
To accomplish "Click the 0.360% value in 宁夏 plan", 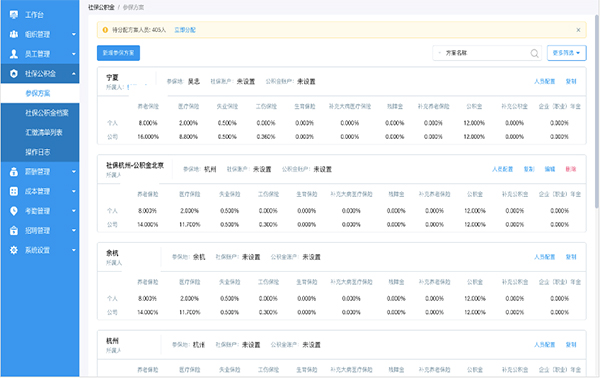I will pyautogui.click(x=266, y=137).
